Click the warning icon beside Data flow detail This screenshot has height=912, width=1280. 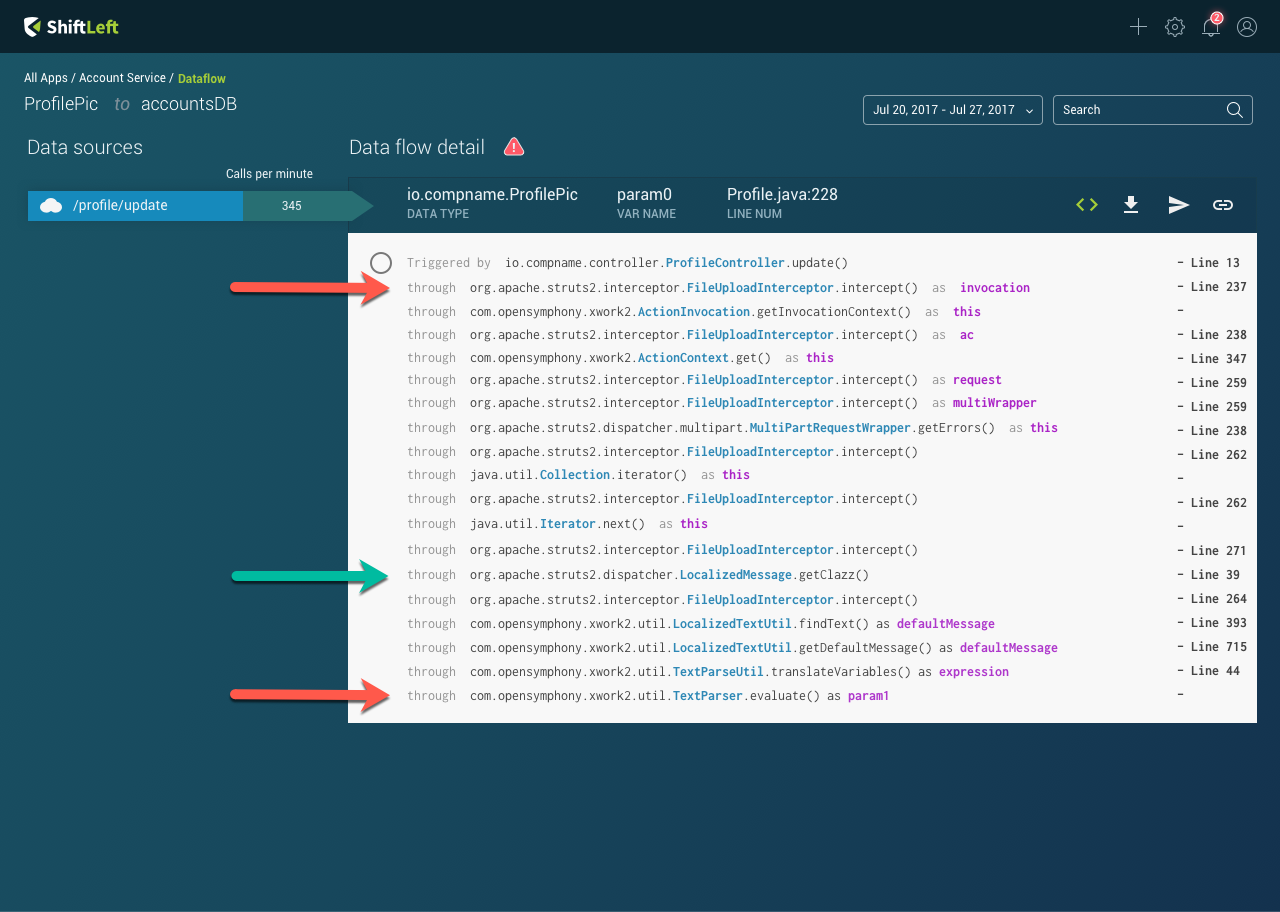click(513, 146)
